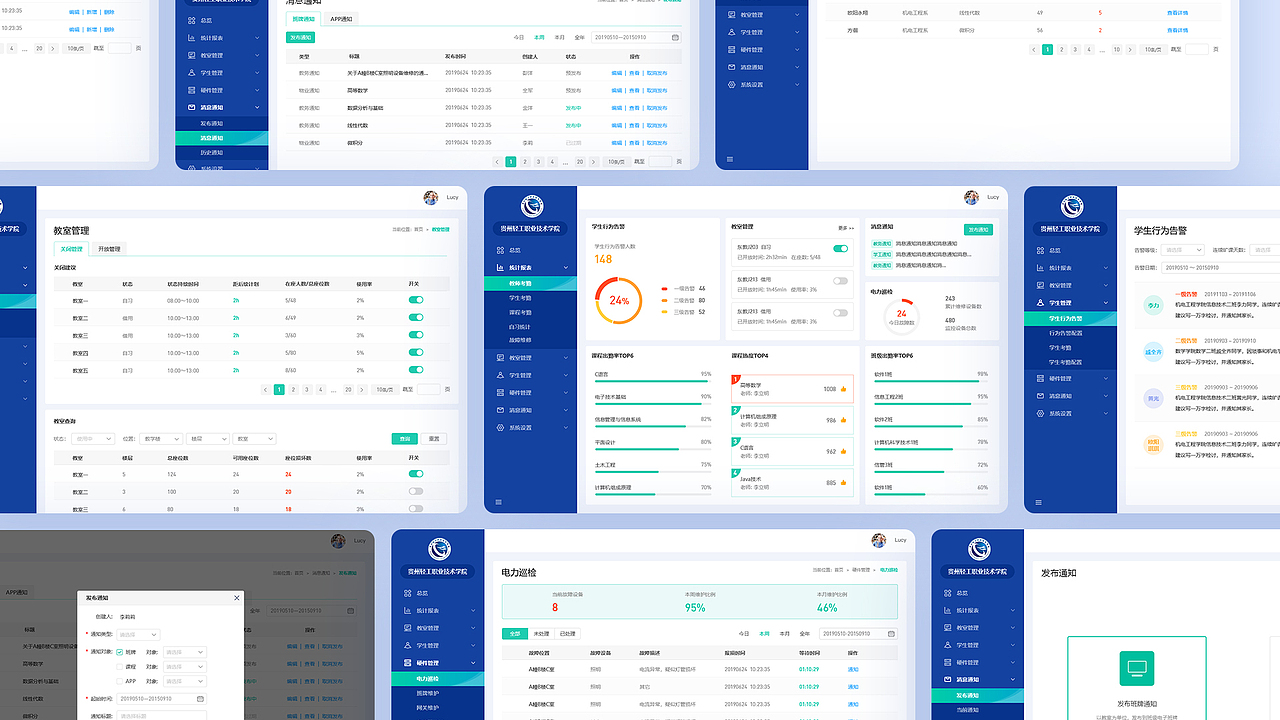Click the 总览 icon in the 电力巡检 panel sidebar
Screen dimensions: 1280x720
[x=407, y=593]
